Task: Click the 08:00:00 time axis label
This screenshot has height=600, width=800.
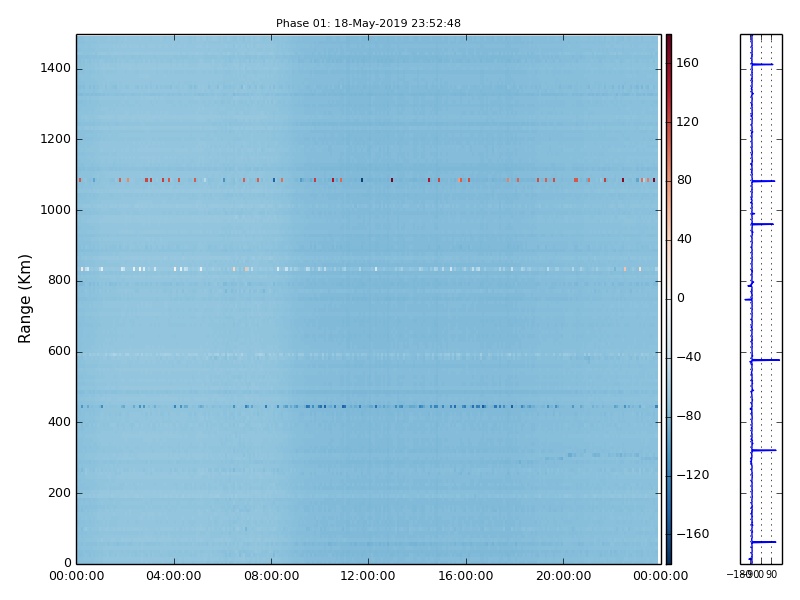Action: click(x=271, y=576)
